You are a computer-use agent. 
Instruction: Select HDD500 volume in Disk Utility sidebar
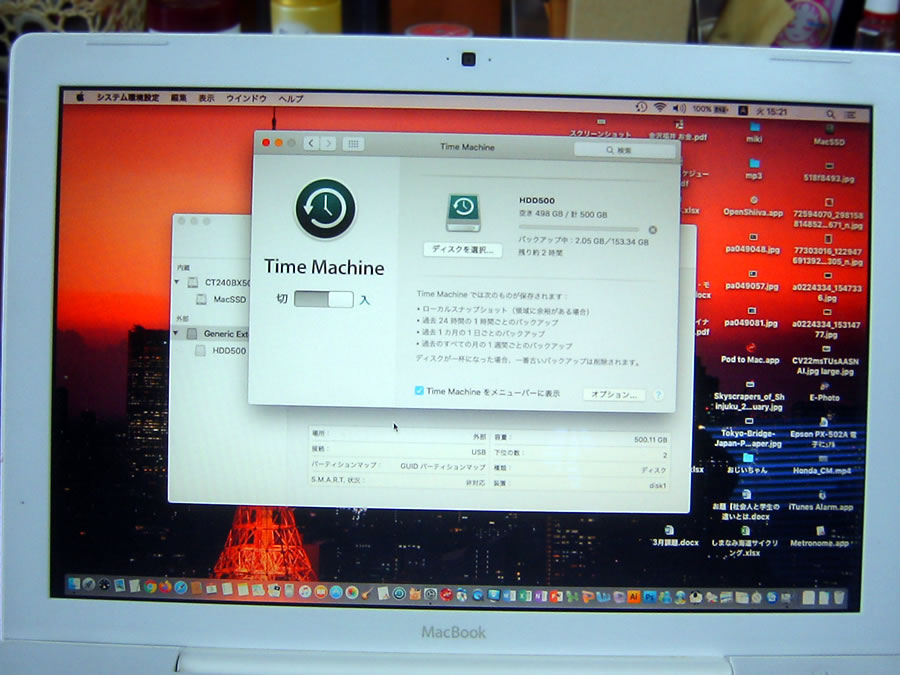pos(221,350)
